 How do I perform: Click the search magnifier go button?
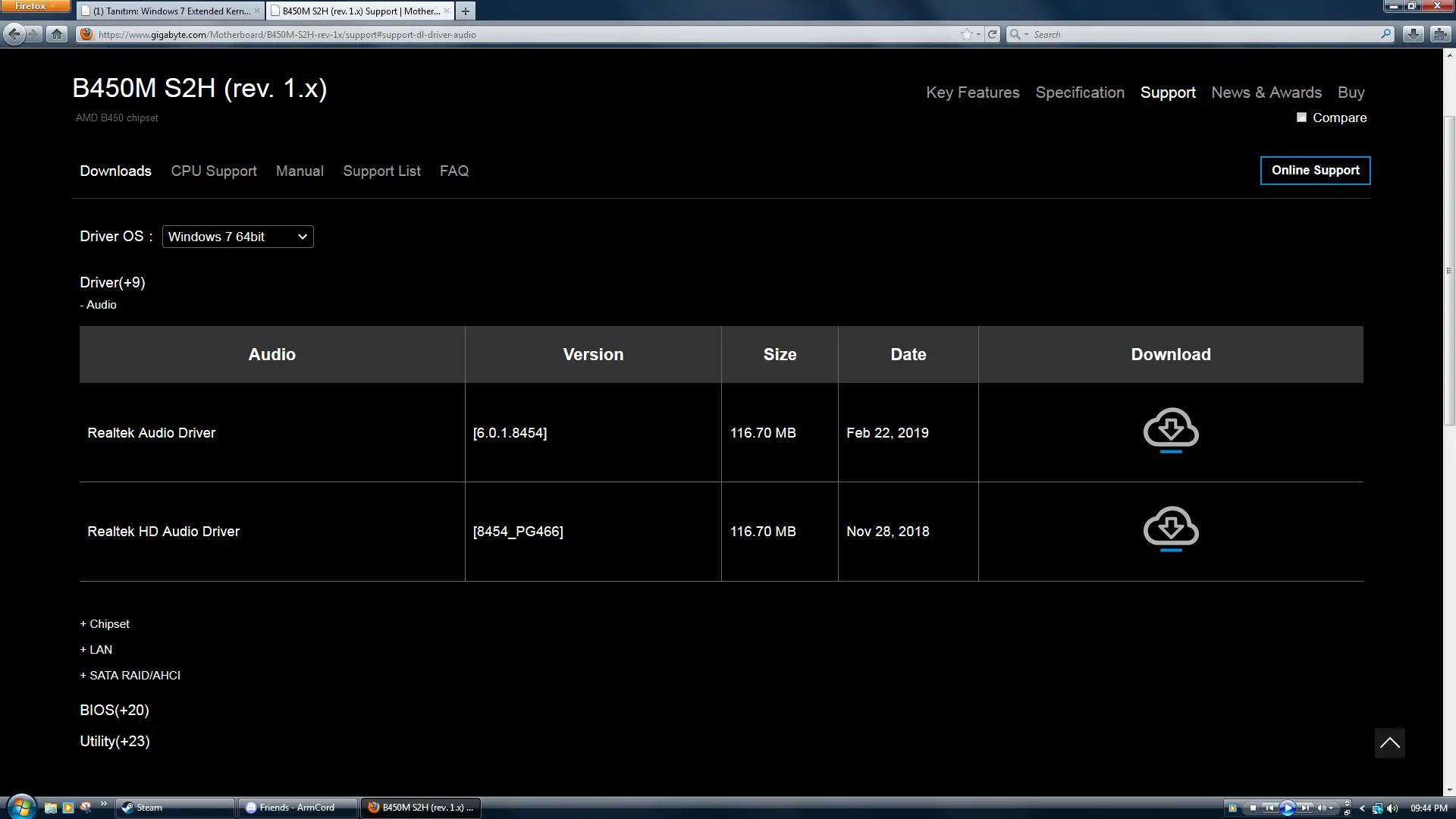(x=1386, y=34)
